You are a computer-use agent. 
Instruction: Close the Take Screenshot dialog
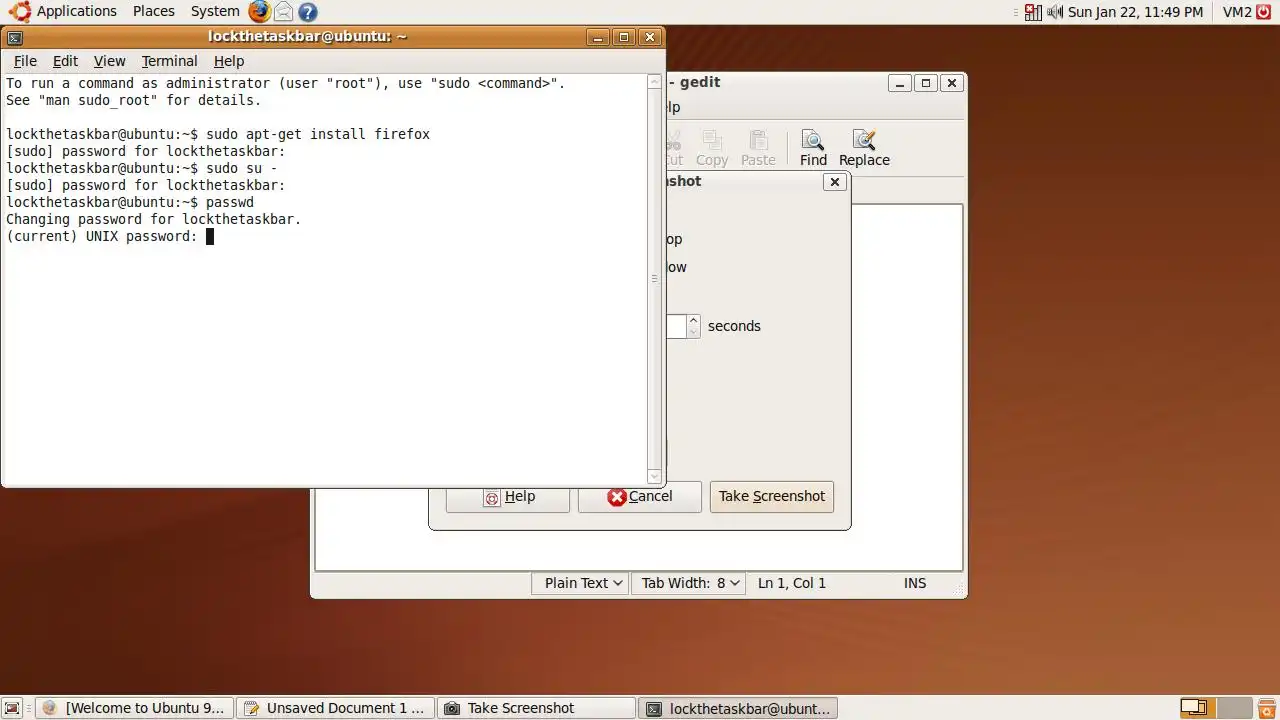835,182
